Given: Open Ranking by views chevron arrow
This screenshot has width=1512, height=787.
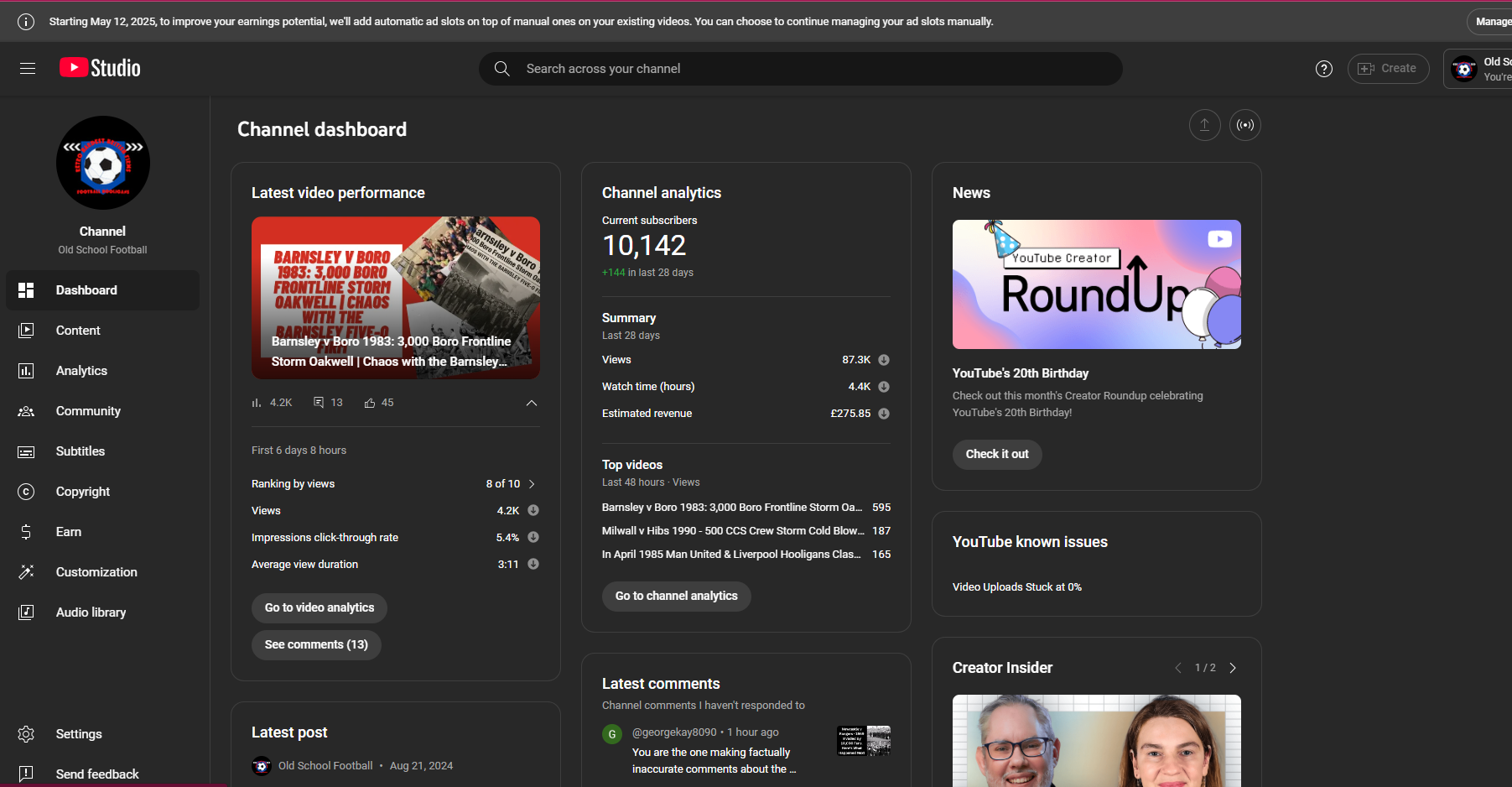Looking at the screenshot, I should point(532,484).
